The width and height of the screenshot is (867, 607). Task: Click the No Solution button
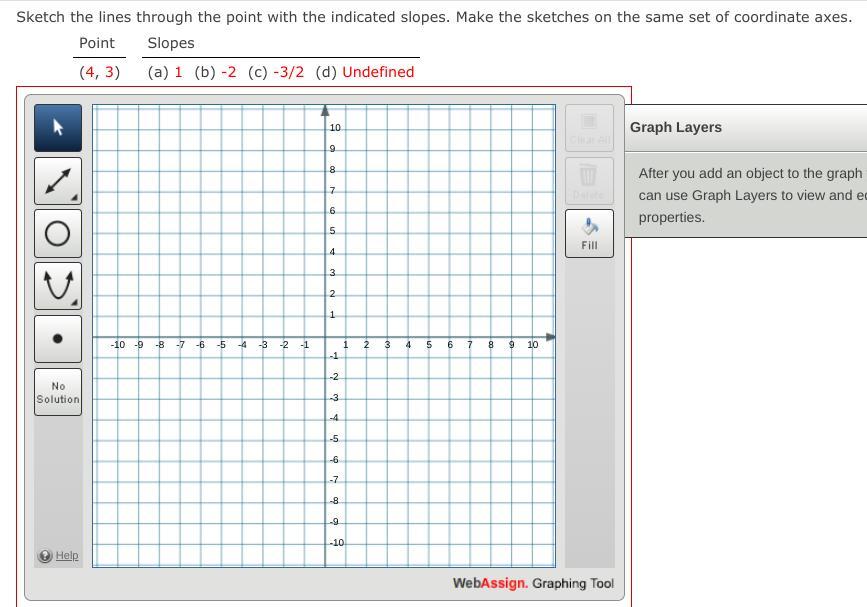[x=58, y=392]
